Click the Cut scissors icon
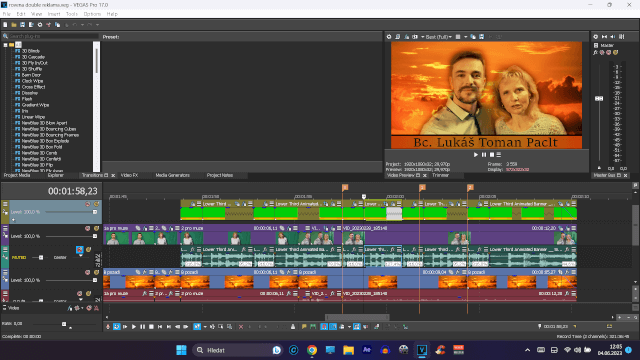640x360 pixels. (49, 25)
